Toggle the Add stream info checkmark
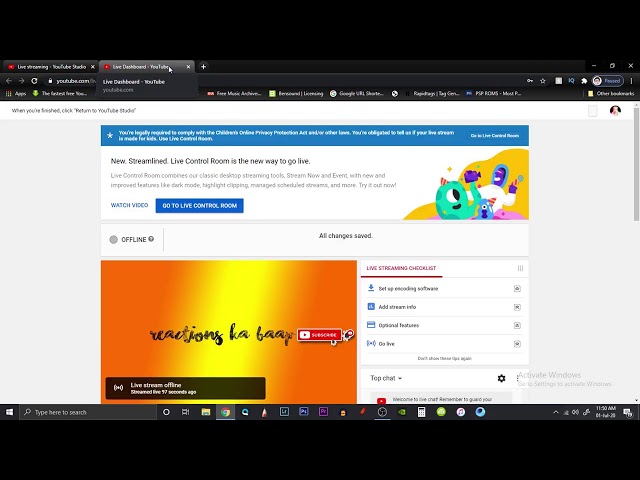The width and height of the screenshot is (640, 480). click(517, 307)
